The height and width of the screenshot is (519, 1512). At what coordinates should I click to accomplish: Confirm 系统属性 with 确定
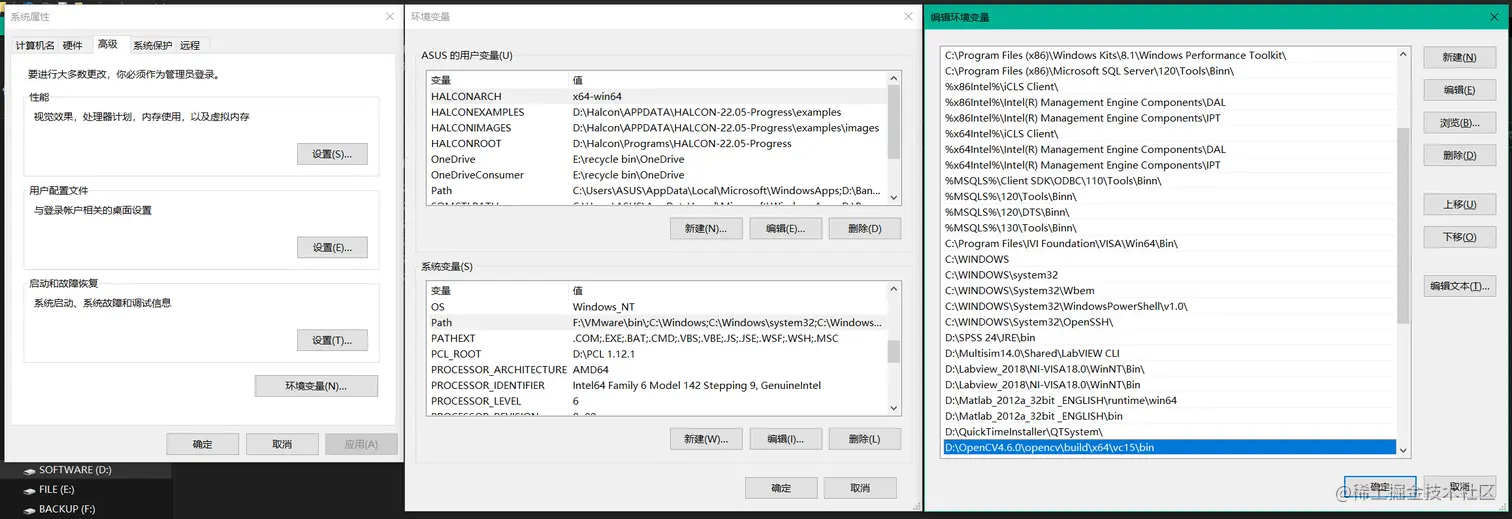[x=202, y=444]
